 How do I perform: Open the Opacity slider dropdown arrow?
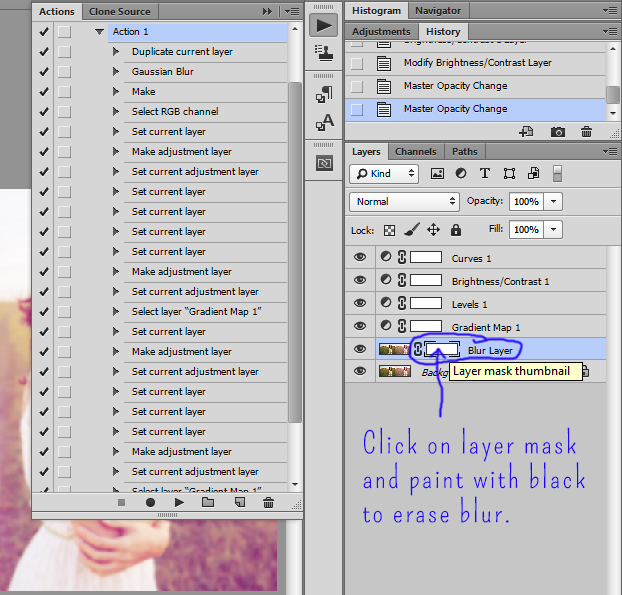[553, 201]
